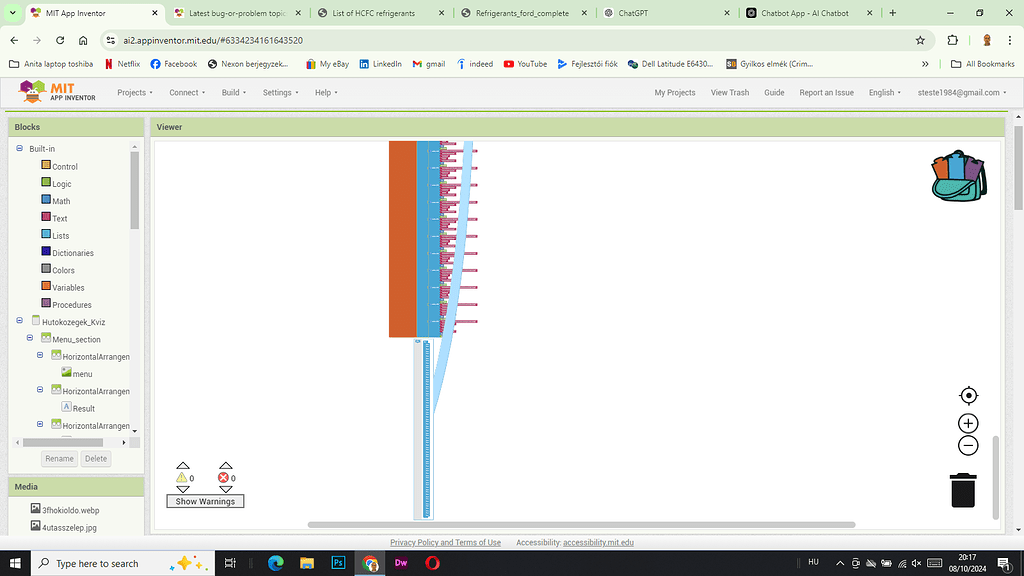Jump to next error with down arrow

226,489
